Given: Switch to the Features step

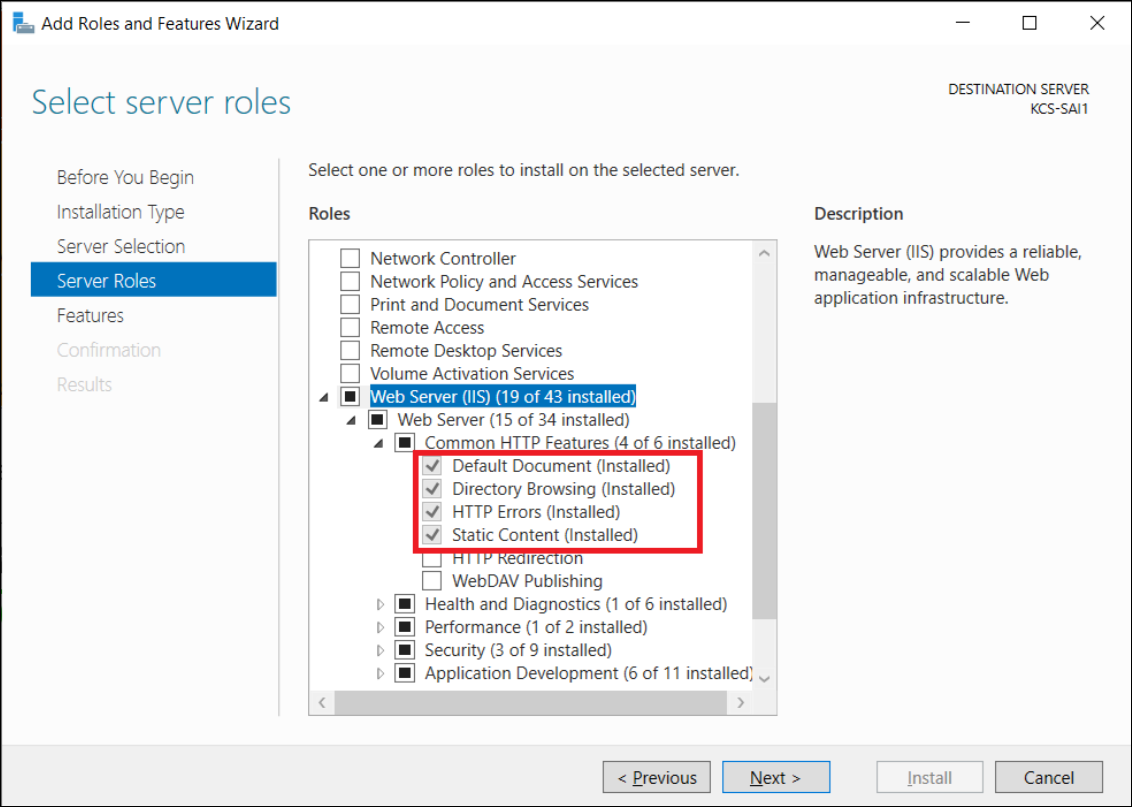Looking at the screenshot, I should (90, 315).
